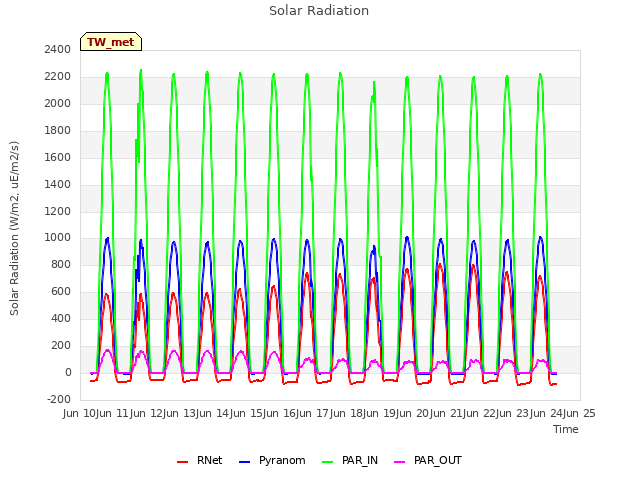Click the 2400 y-axis tick label
This screenshot has height=480, width=640.
coord(58,49)
